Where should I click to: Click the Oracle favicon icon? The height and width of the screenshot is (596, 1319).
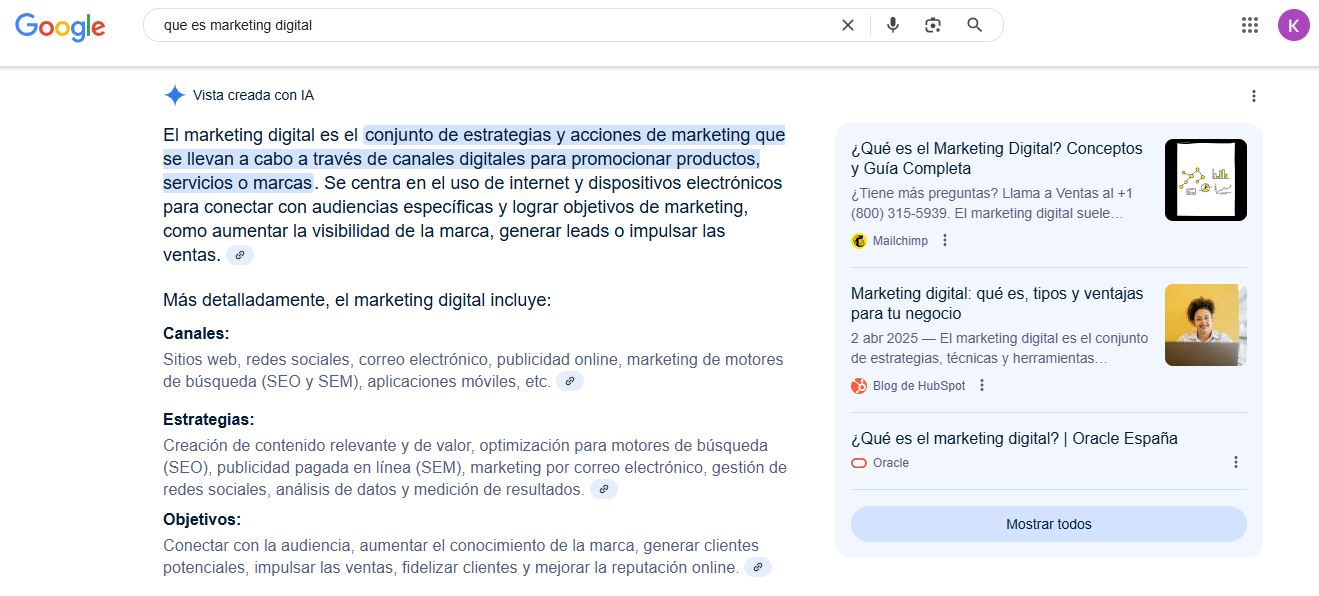[x=859, y=463]
